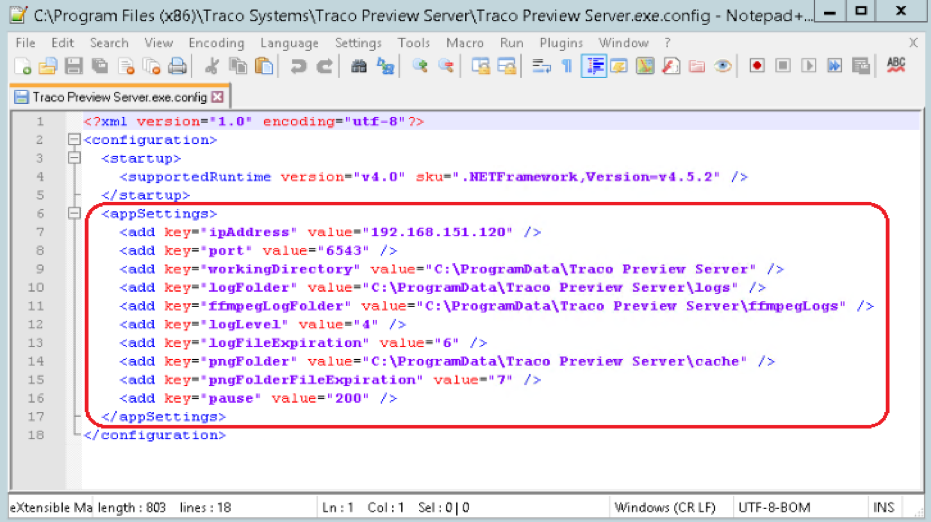Click the ipAddress value 192.168.151.120
Image resolution: width=931 pixels, height=522 pixels.
pos(438,232)
